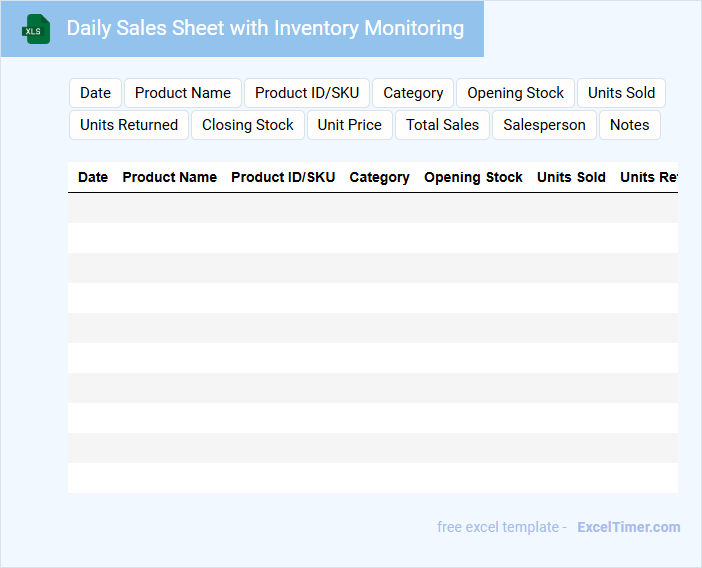Select the Date tag button

[95, 93]
